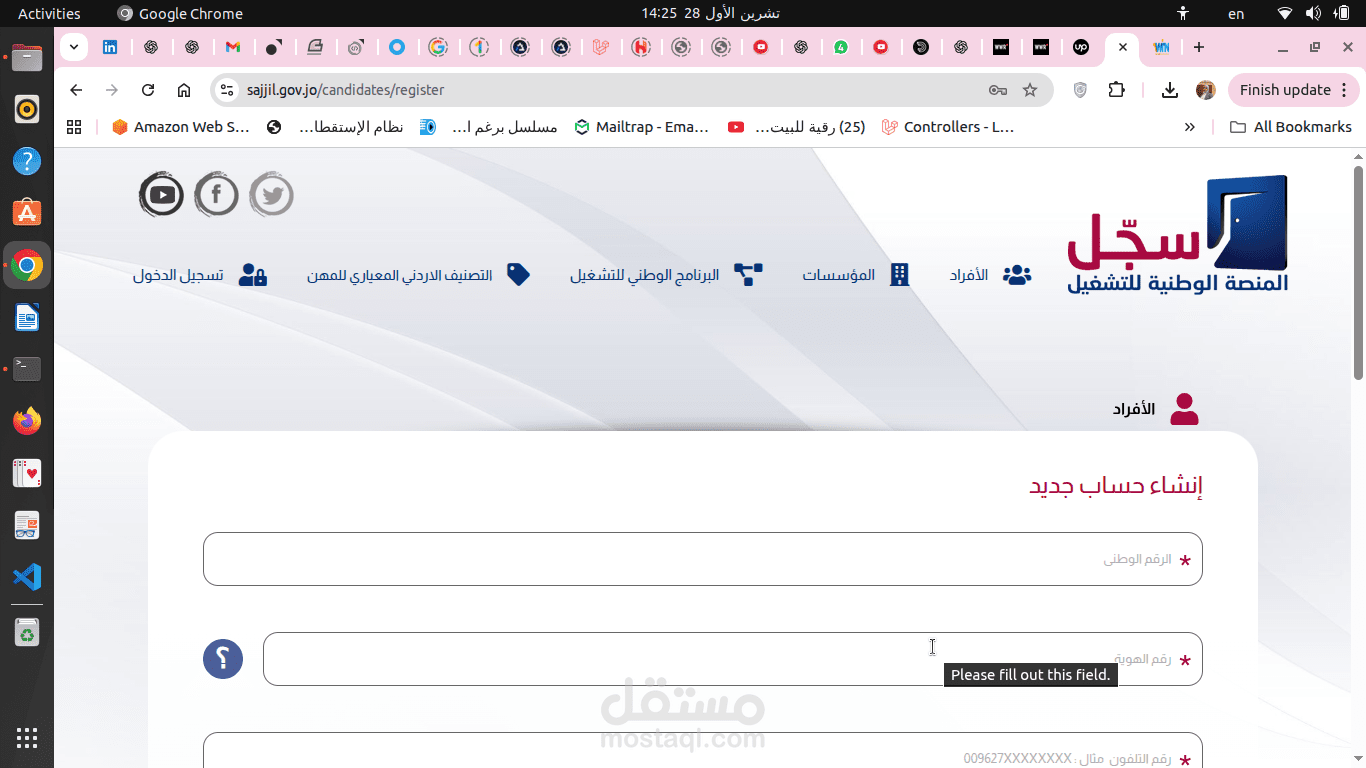Open the All Bookmarks folder

point(1291,127)
